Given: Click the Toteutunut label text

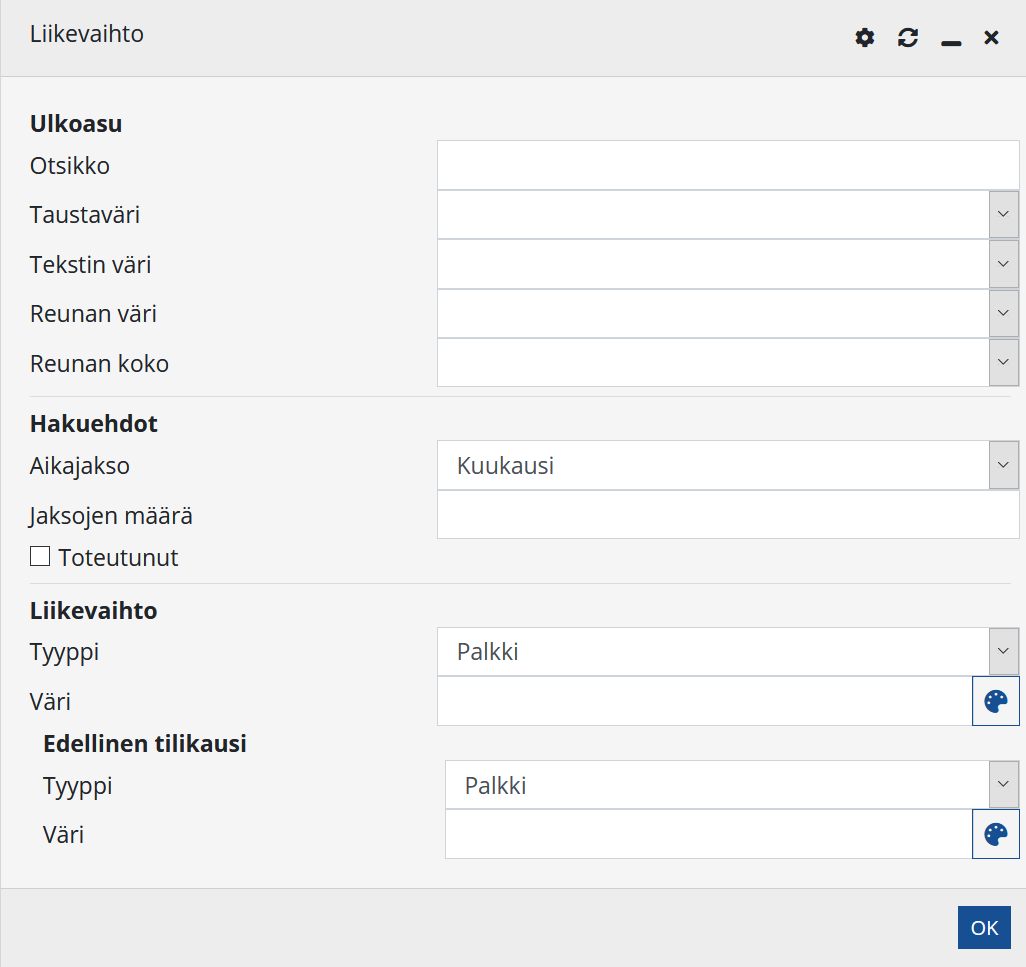Looking at the screenshot, I should tap(118, 558).
